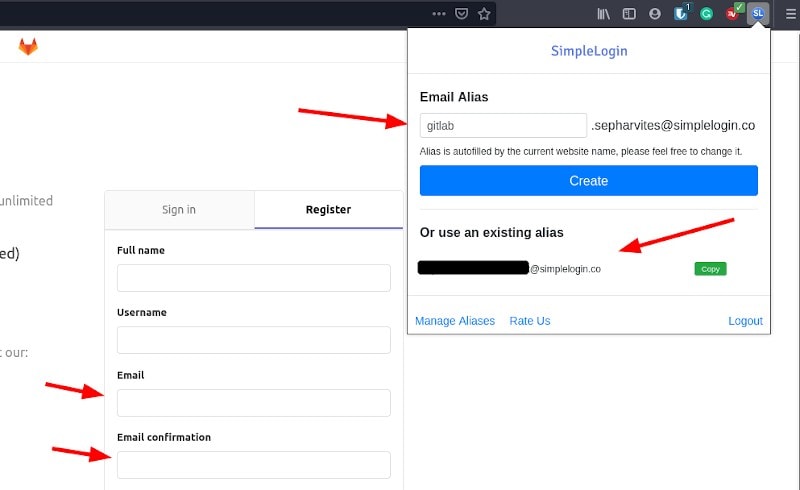Bookmark this page with the star icon
This screenshot has height=490, width=800.
(x=484, y=14)
